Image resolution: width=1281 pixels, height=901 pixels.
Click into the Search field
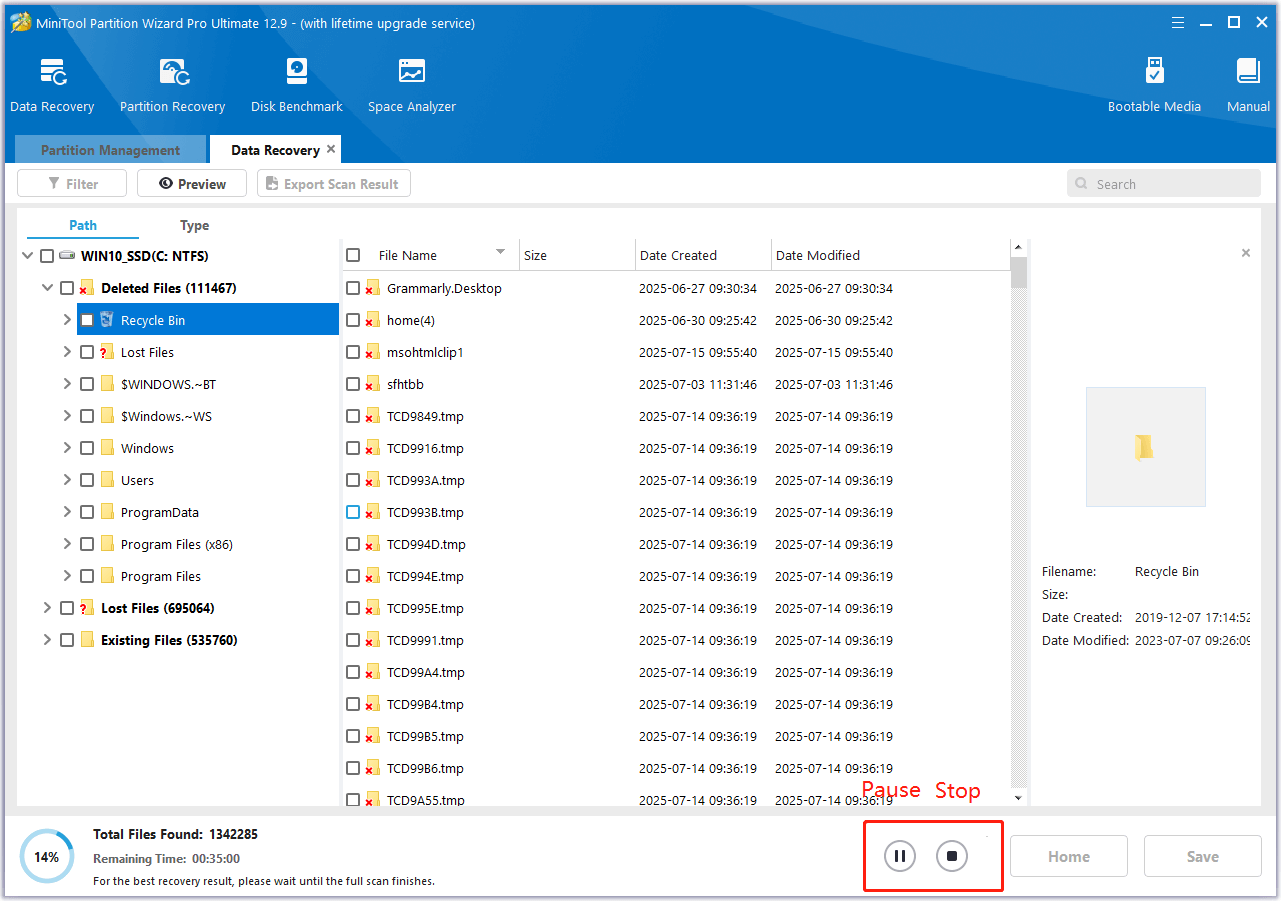(x=1164, y=184)
